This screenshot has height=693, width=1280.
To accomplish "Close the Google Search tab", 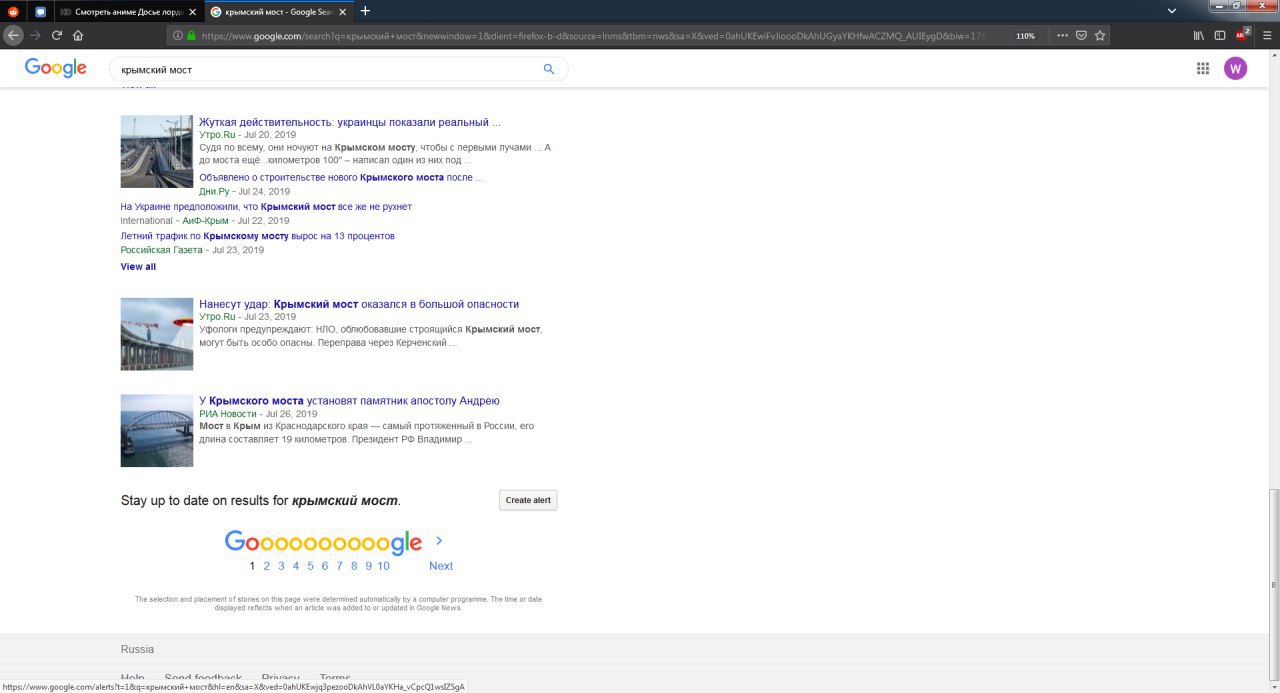I will tap(342, 12).
